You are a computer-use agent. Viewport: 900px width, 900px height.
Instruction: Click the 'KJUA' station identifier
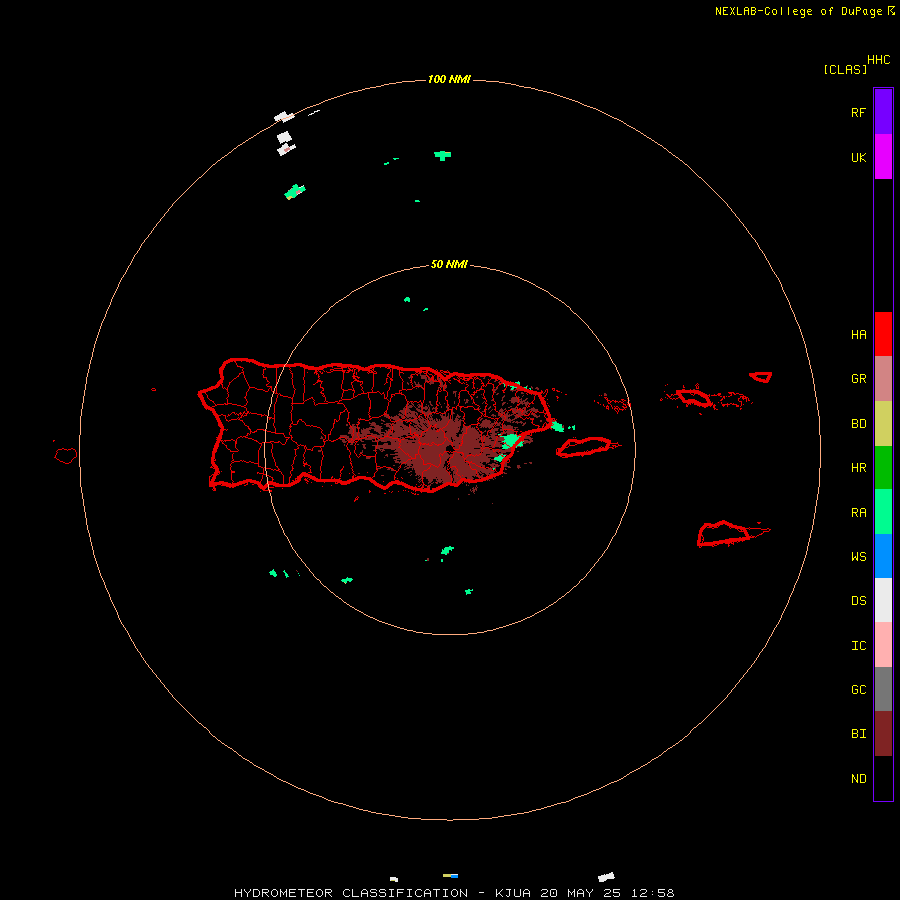coord(514,893)
